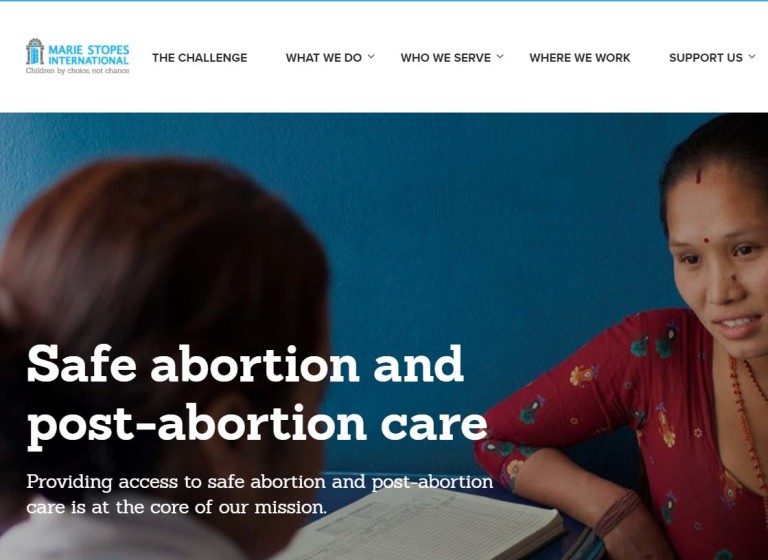This screenshot has height=560, width=768.
Task: Expand the chevron beside Who We Serve
Action: pyautogui.click(x=500, y=57)
